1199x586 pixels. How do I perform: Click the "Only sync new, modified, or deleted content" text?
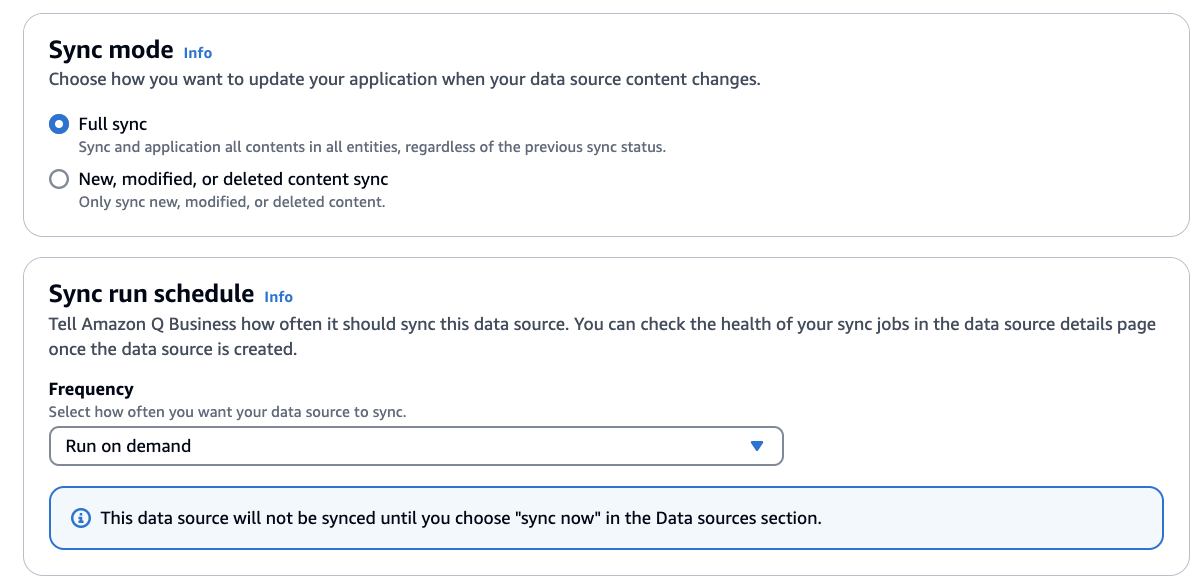point(231,202)
